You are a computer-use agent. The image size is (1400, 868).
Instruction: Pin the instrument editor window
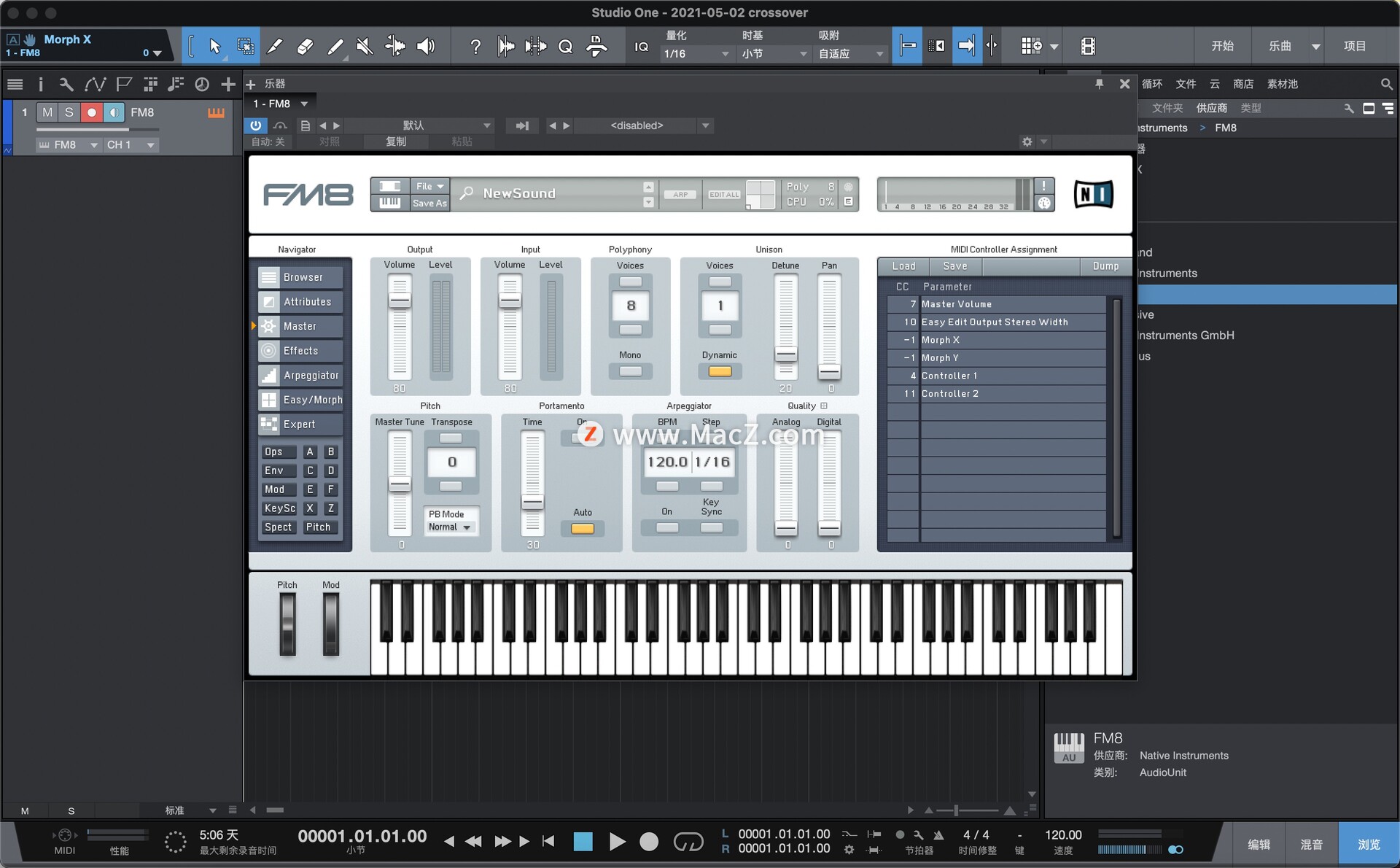tap(1099, 85)
